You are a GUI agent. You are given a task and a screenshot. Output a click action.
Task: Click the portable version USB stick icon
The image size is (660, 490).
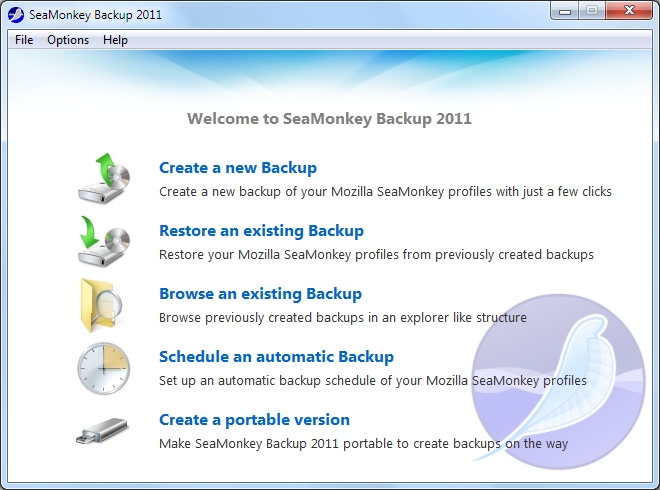click(x=102, y=431)
